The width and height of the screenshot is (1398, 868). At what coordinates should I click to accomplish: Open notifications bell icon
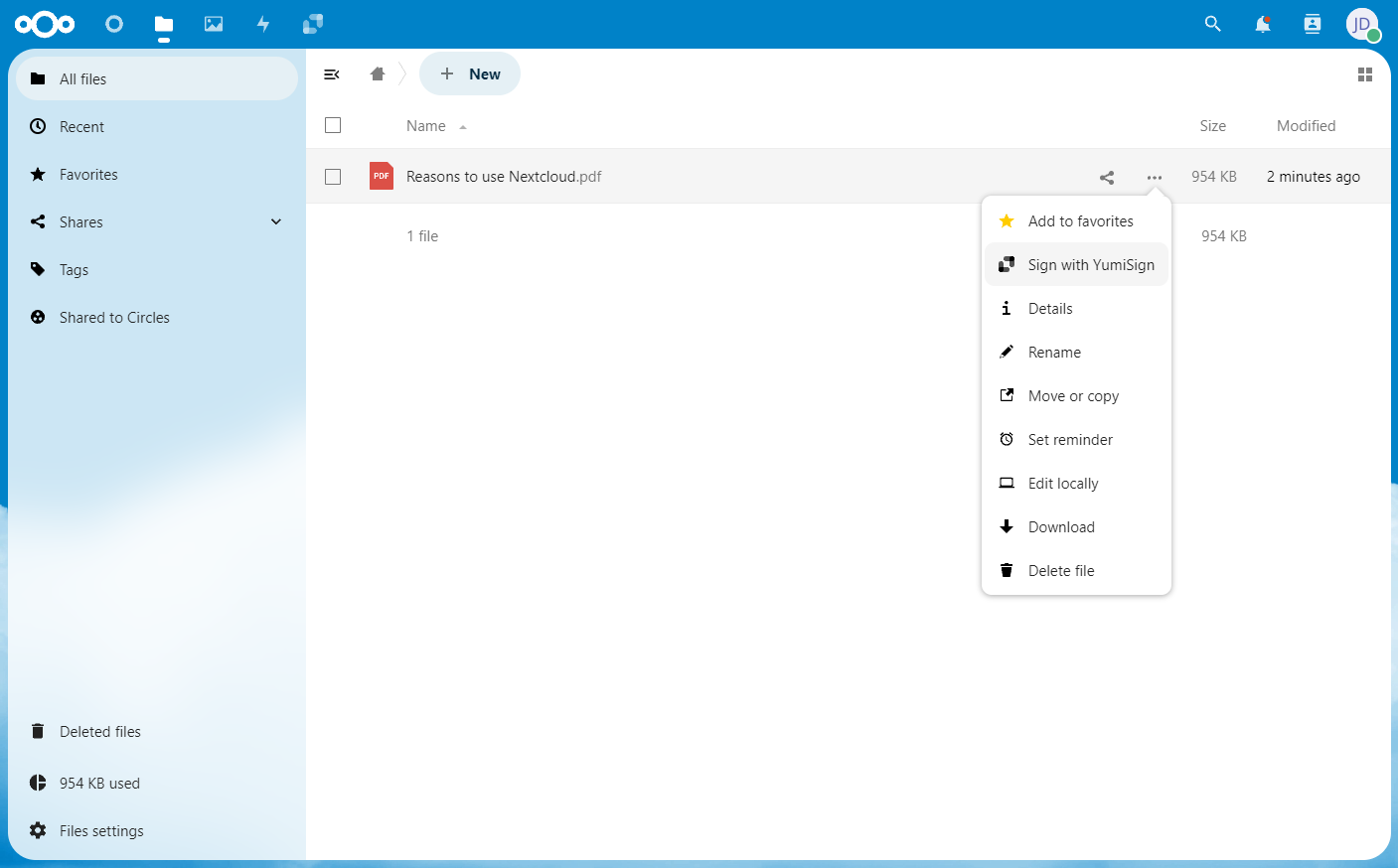tap(1263, 24)
